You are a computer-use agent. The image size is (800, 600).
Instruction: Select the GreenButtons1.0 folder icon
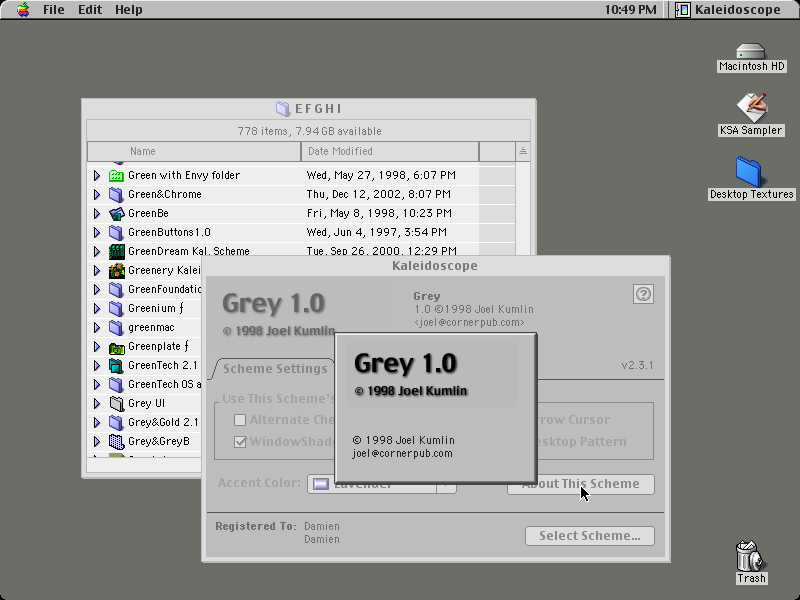pos(116,233)
